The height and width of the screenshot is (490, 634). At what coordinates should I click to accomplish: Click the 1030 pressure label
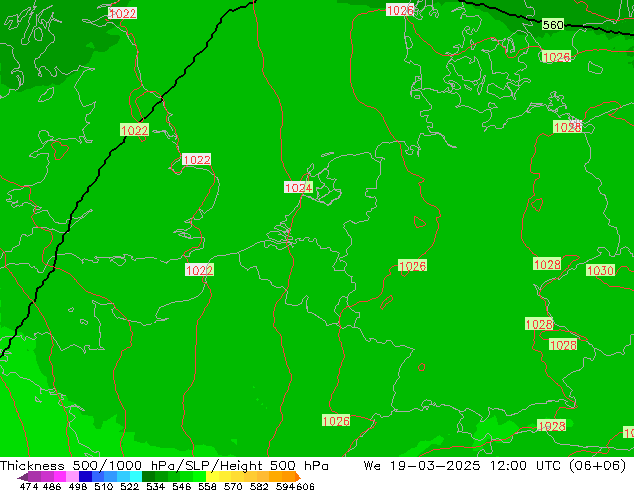pos(600,270)
